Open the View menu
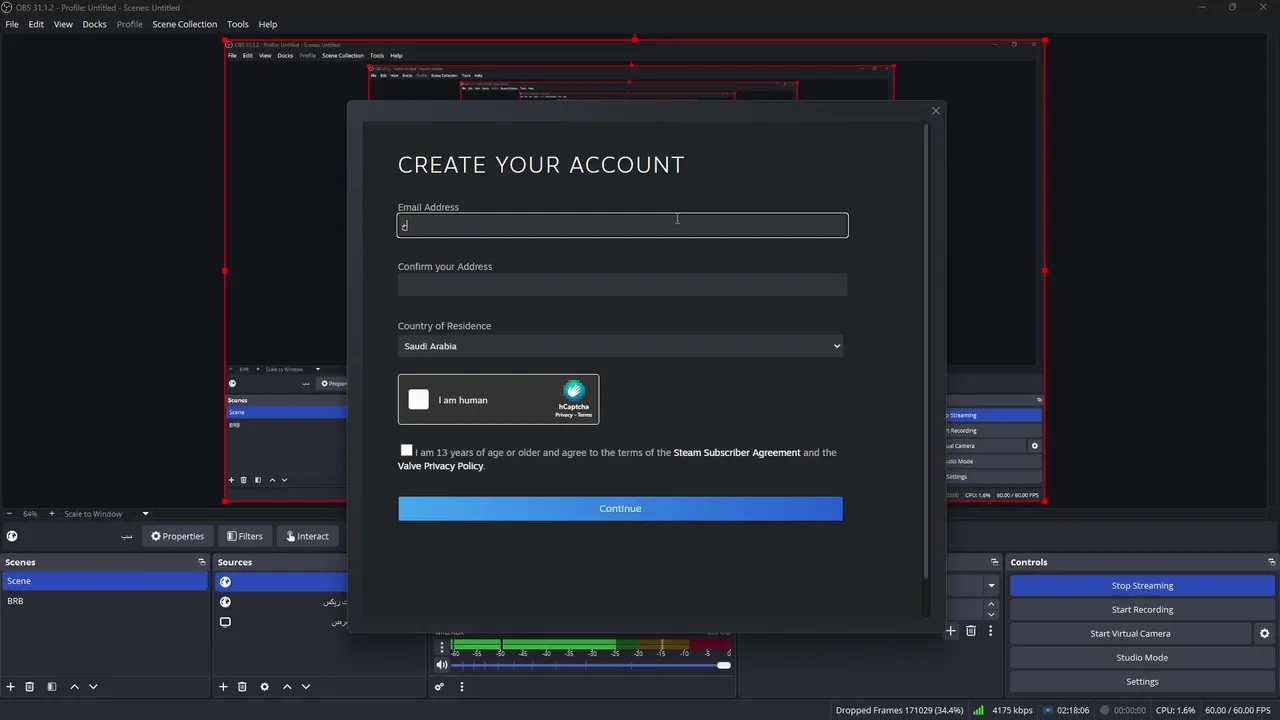Viewport: 1280px width, 720px height. (x=63, y=24)
